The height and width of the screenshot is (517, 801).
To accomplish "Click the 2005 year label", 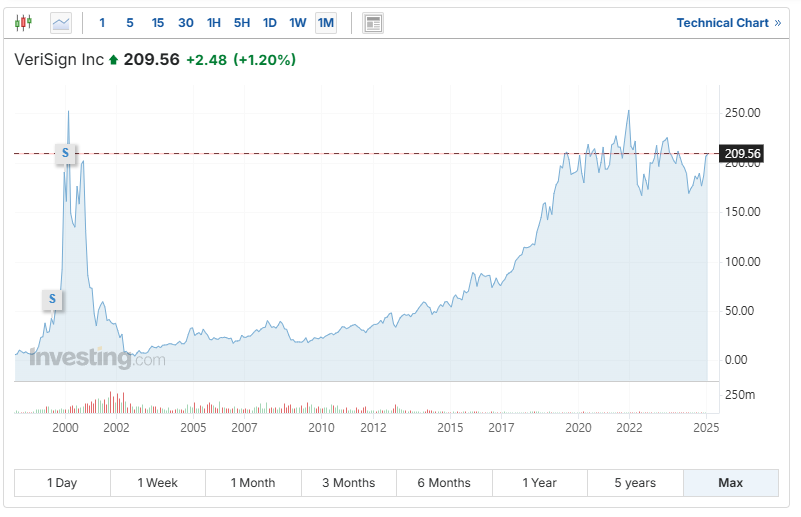I will (193, 428).
